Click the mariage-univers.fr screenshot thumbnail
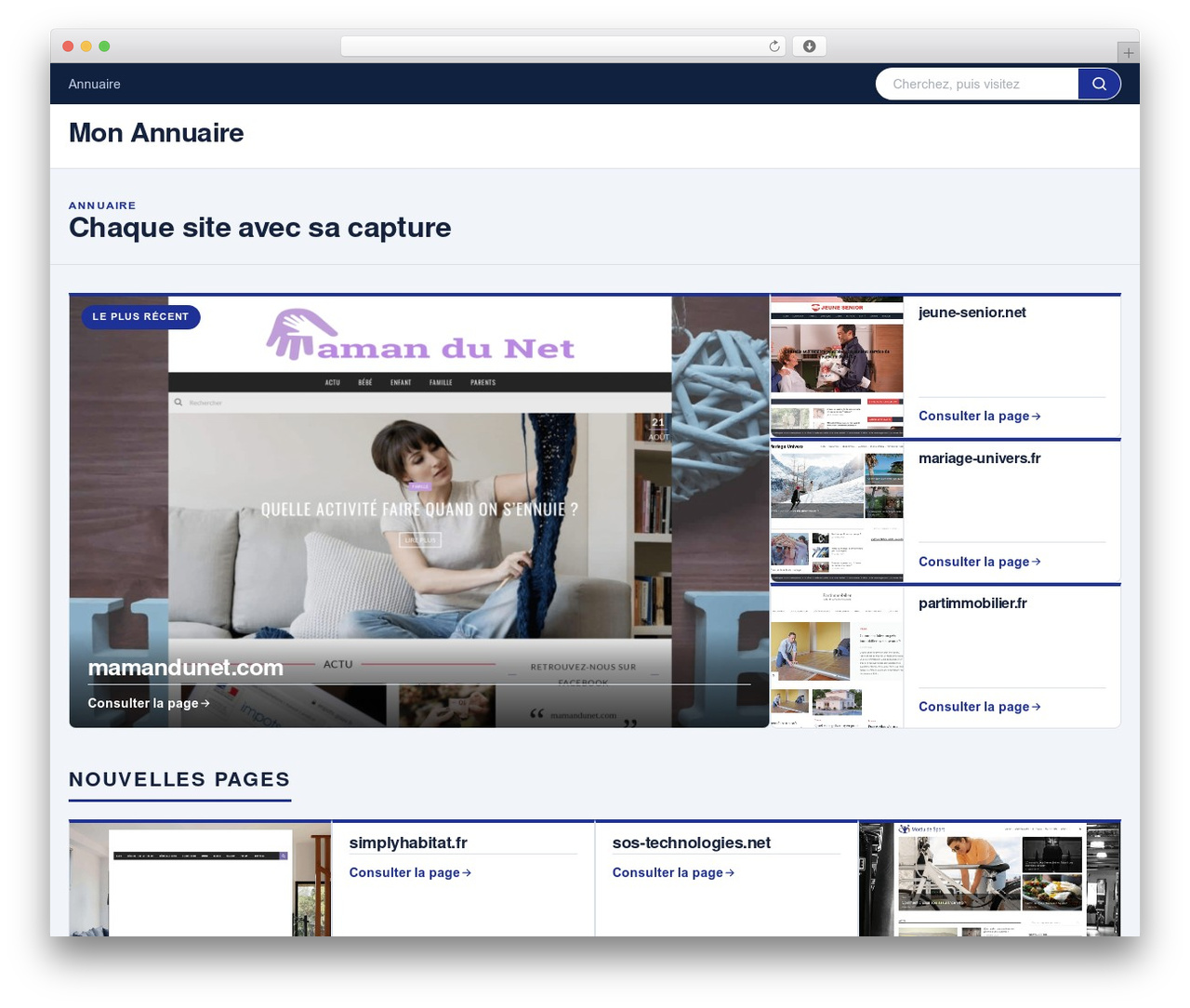Screen dimensions: 1190x1008 click(837, 512)
